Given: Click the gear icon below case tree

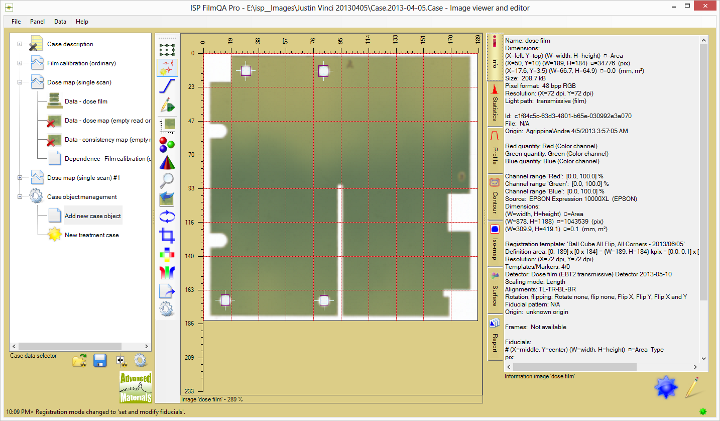Looking at the screenshot, I should tap(141, 360).
